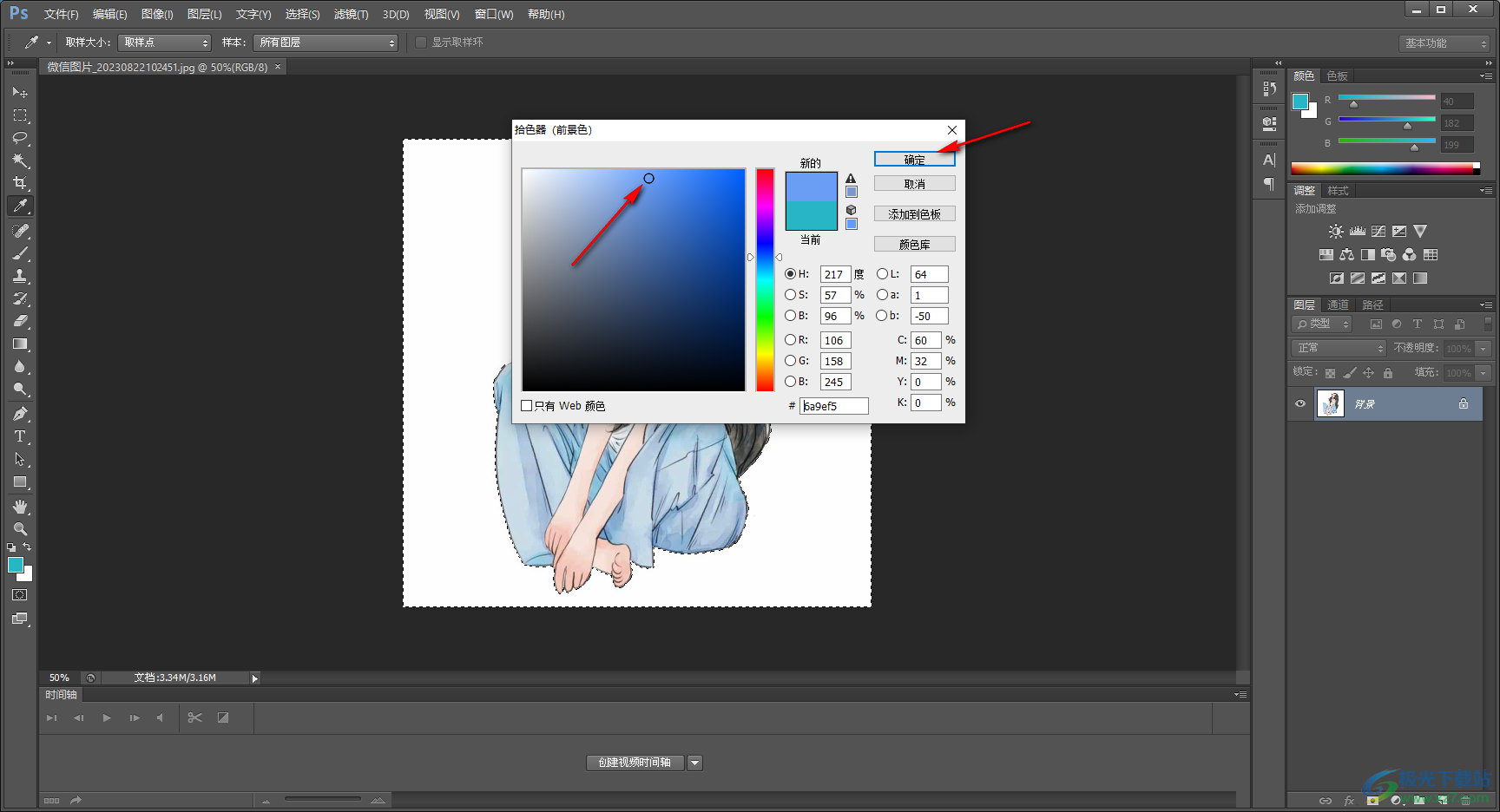1500x812 pixels.
Task: Open the workspace switcher dropdown
Action: coord(1444,43)
